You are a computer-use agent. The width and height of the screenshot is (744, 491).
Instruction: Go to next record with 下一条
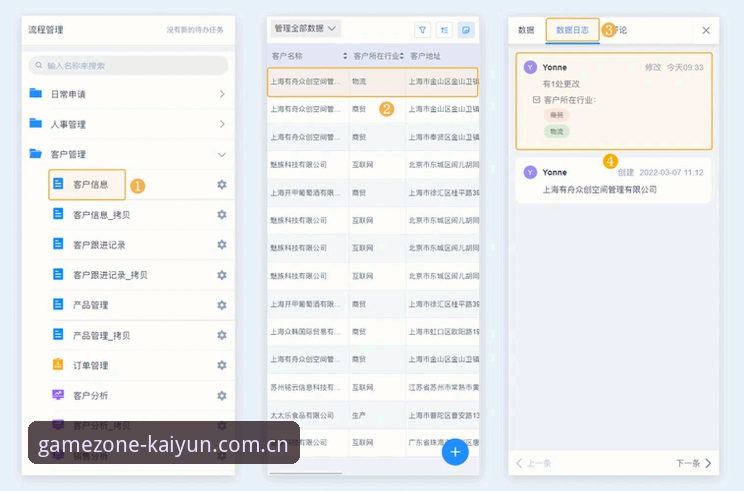coord(693,463)
